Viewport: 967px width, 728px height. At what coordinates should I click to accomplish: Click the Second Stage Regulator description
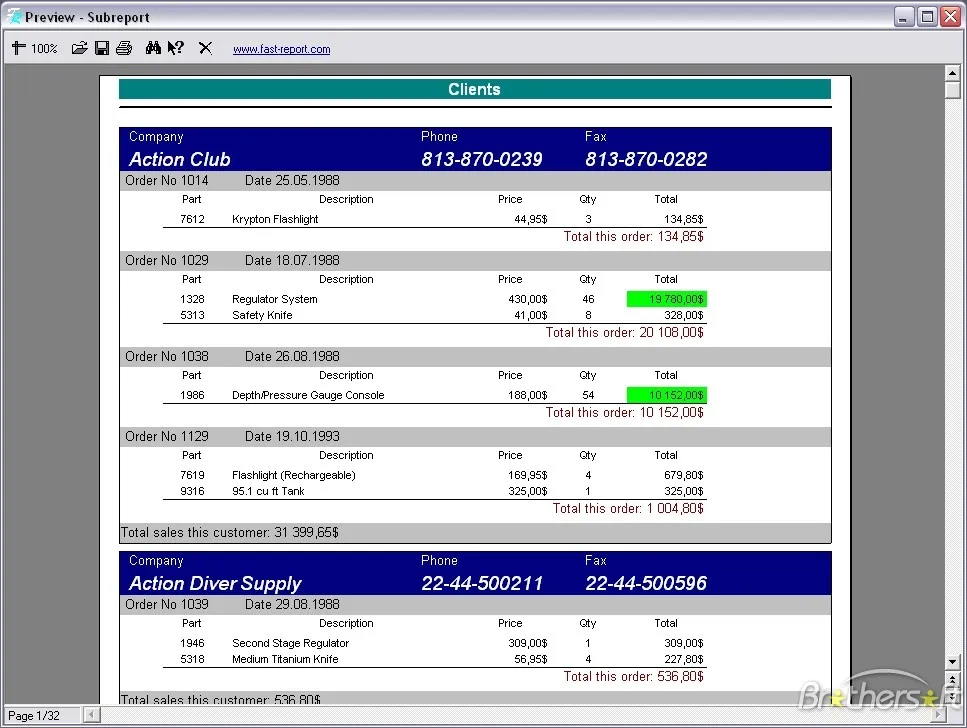(x=290, y=643)
